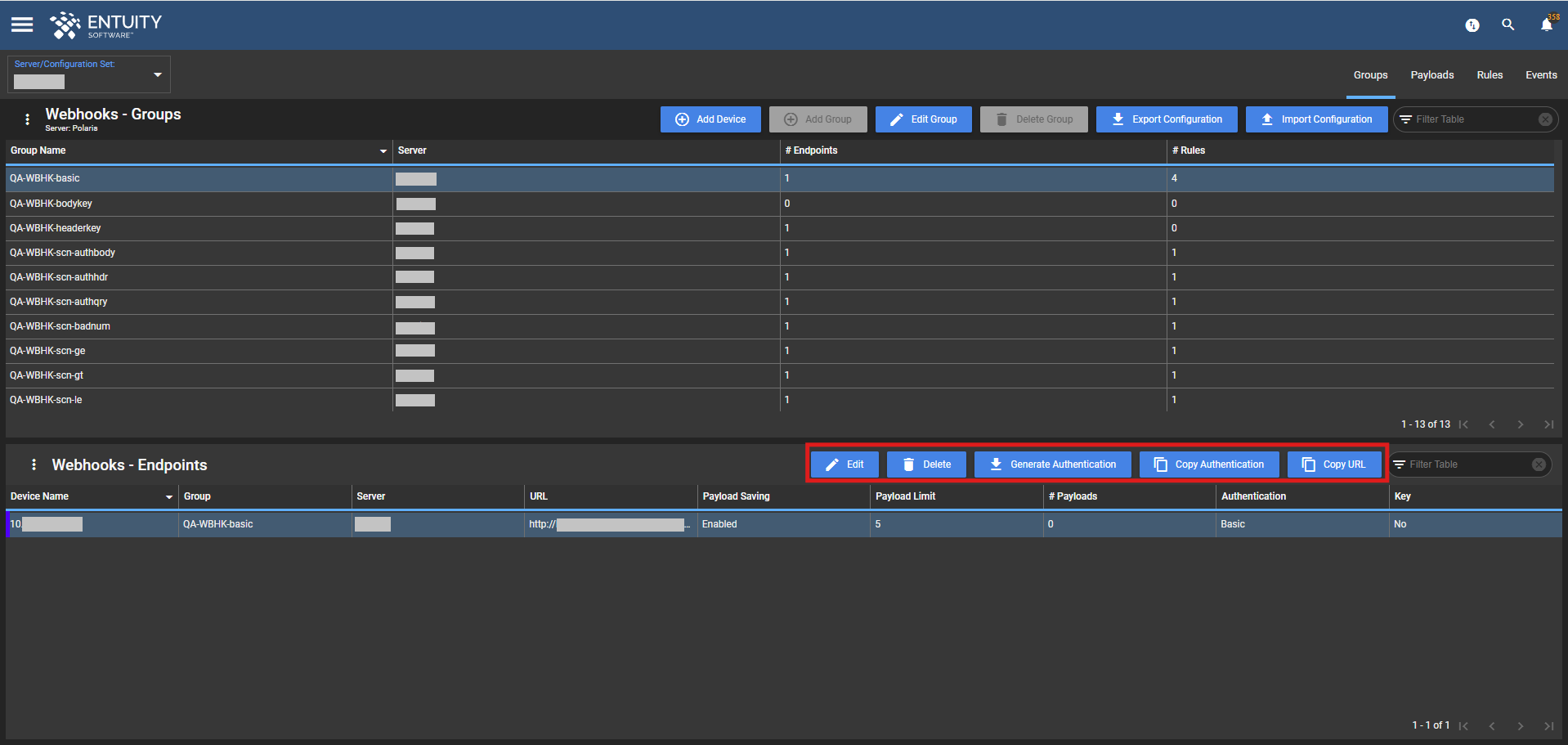Image resolution: width=1568 pixels, height=745 pixels.
Task: Click Generate Authentication button
Action: [x=1053, y=465]
